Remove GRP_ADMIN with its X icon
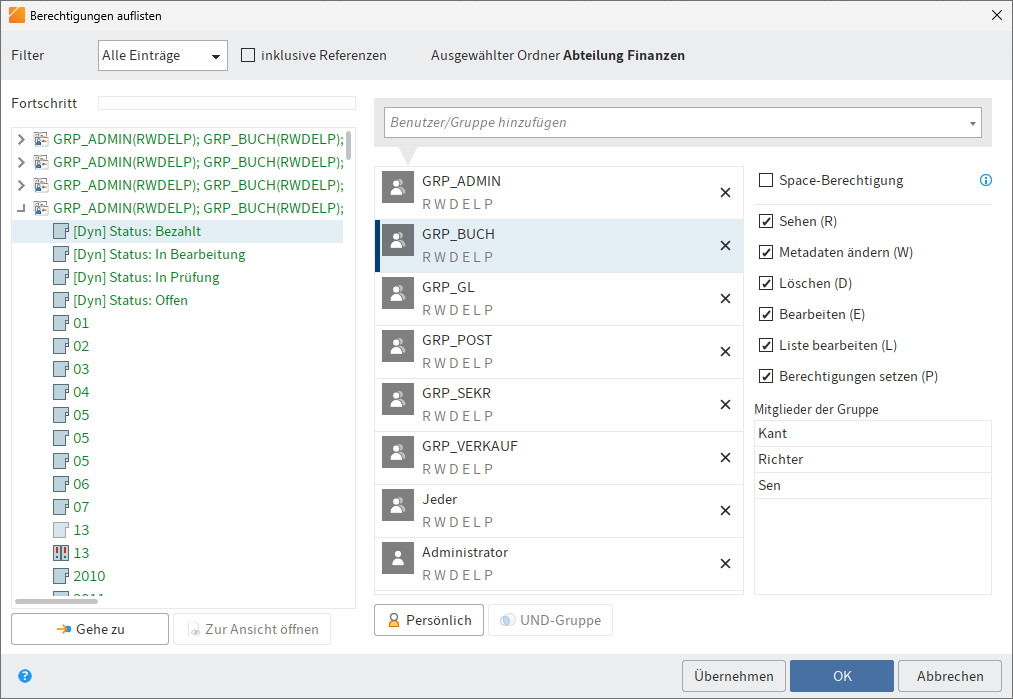Image resolution: width=1013 pixels, height=699 pixels. point(725,193)
